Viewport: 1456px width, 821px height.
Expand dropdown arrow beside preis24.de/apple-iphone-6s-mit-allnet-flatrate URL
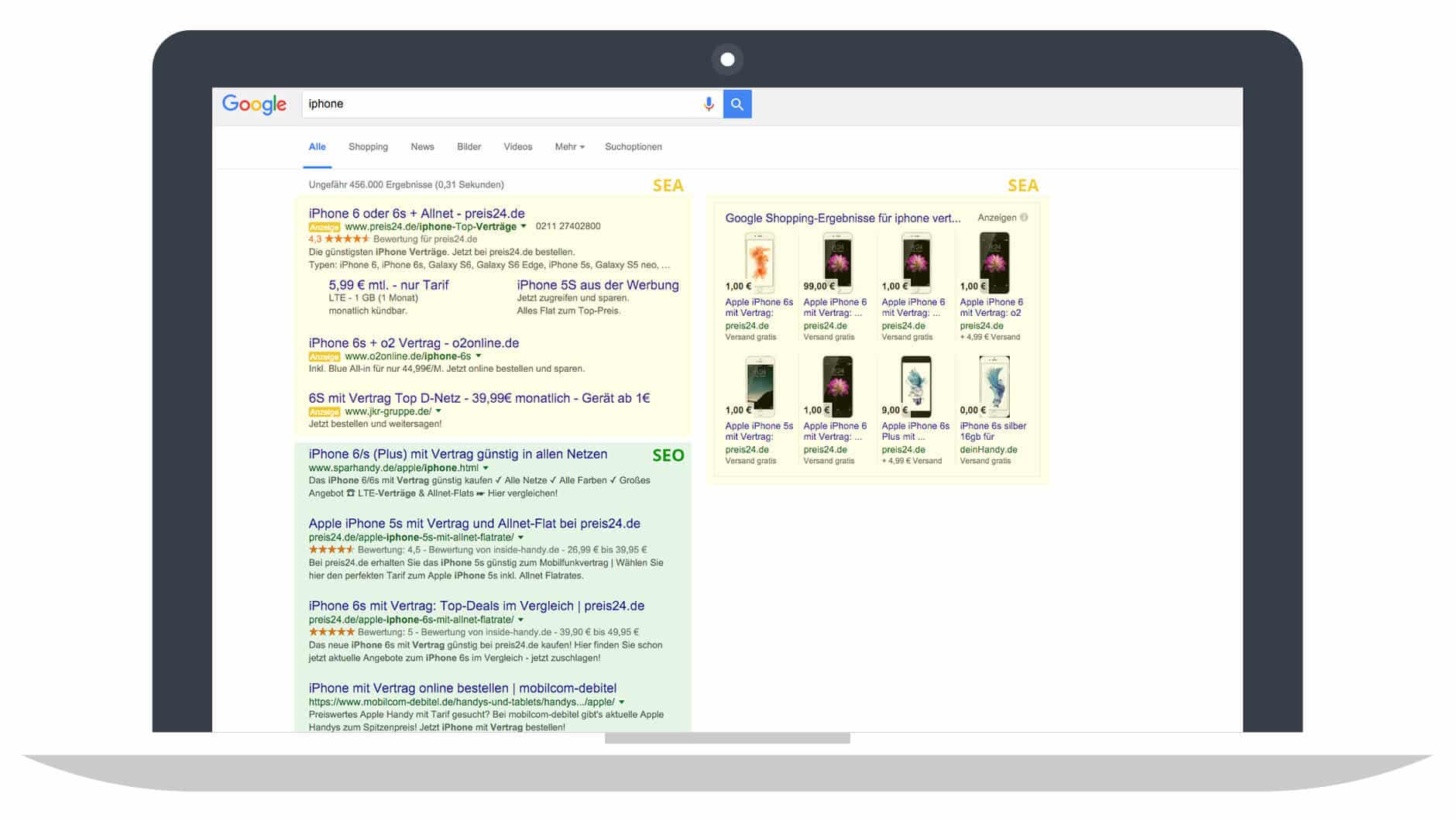click(x=520, y=620)
